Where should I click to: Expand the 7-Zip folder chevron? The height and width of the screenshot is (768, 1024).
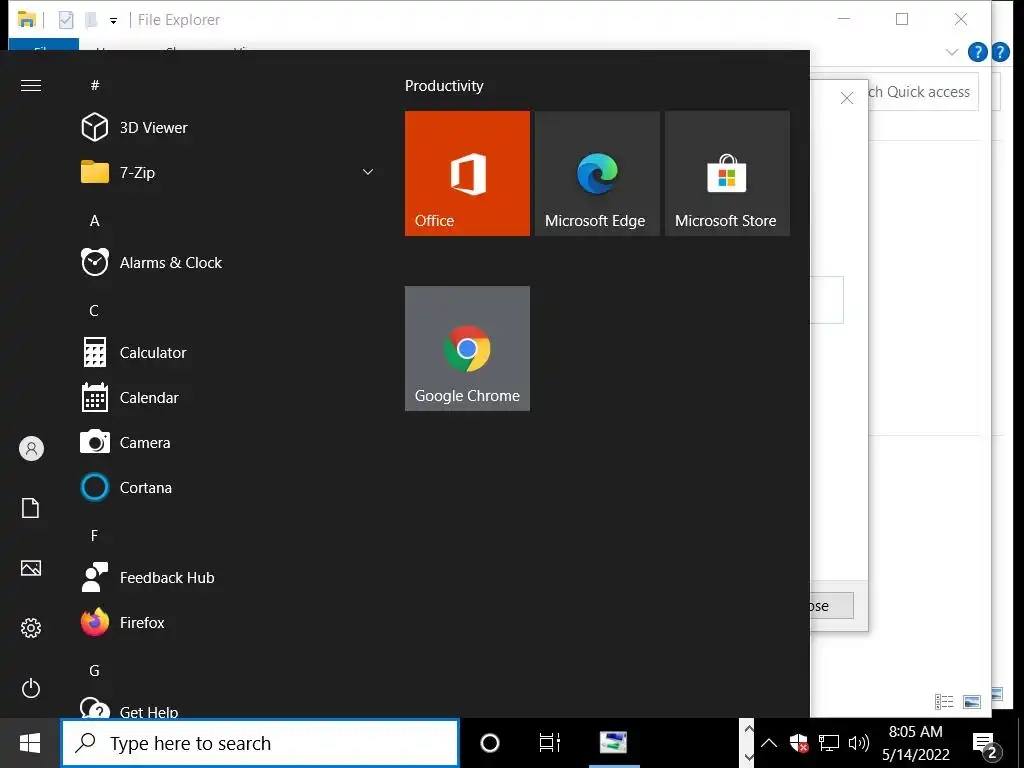(368, 172)
